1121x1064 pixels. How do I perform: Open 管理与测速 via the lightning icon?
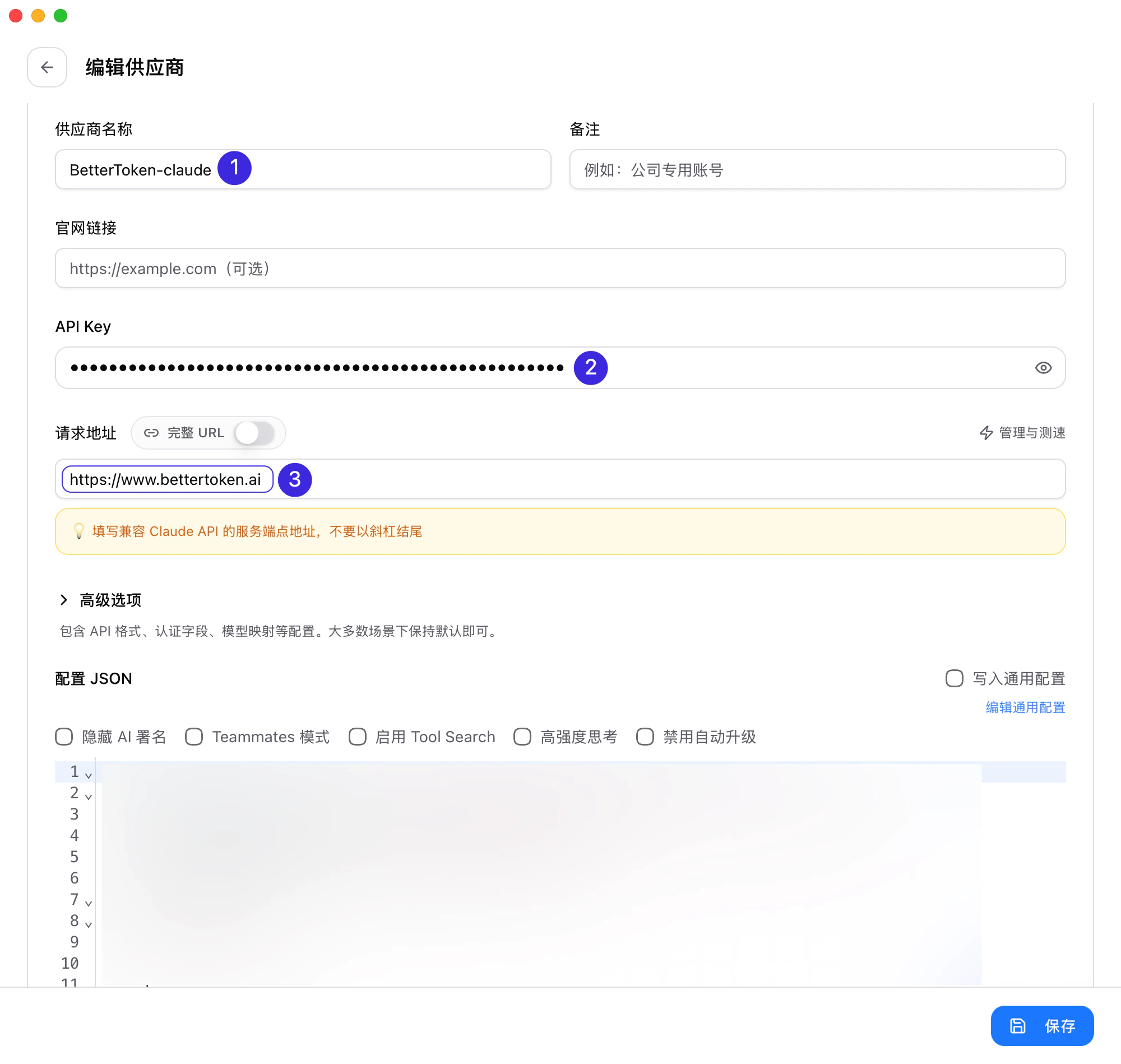[x=986, y=433]
